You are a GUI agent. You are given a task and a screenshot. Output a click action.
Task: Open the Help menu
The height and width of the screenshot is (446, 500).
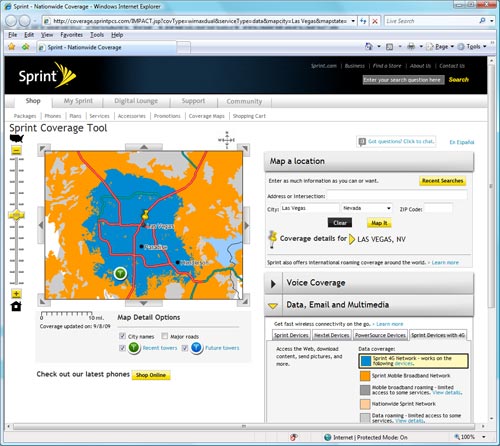[x=117, y=35]
